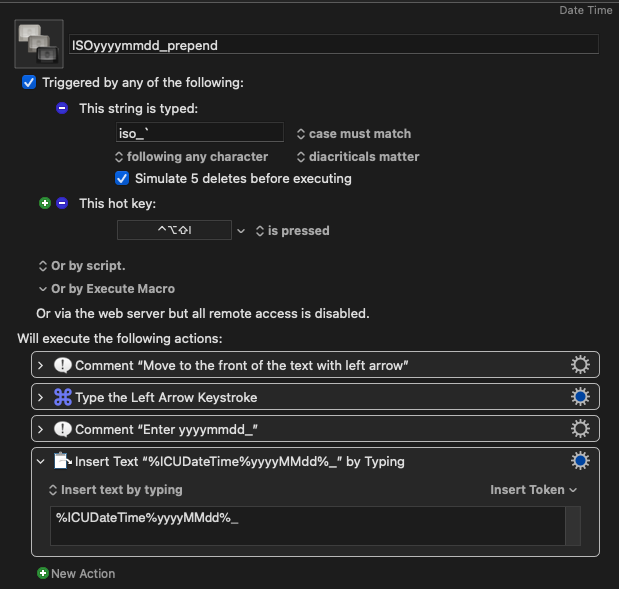This screenshot has height=589, width=619.
Task: Click the macro icon image well
Action: tap(39, 44)
